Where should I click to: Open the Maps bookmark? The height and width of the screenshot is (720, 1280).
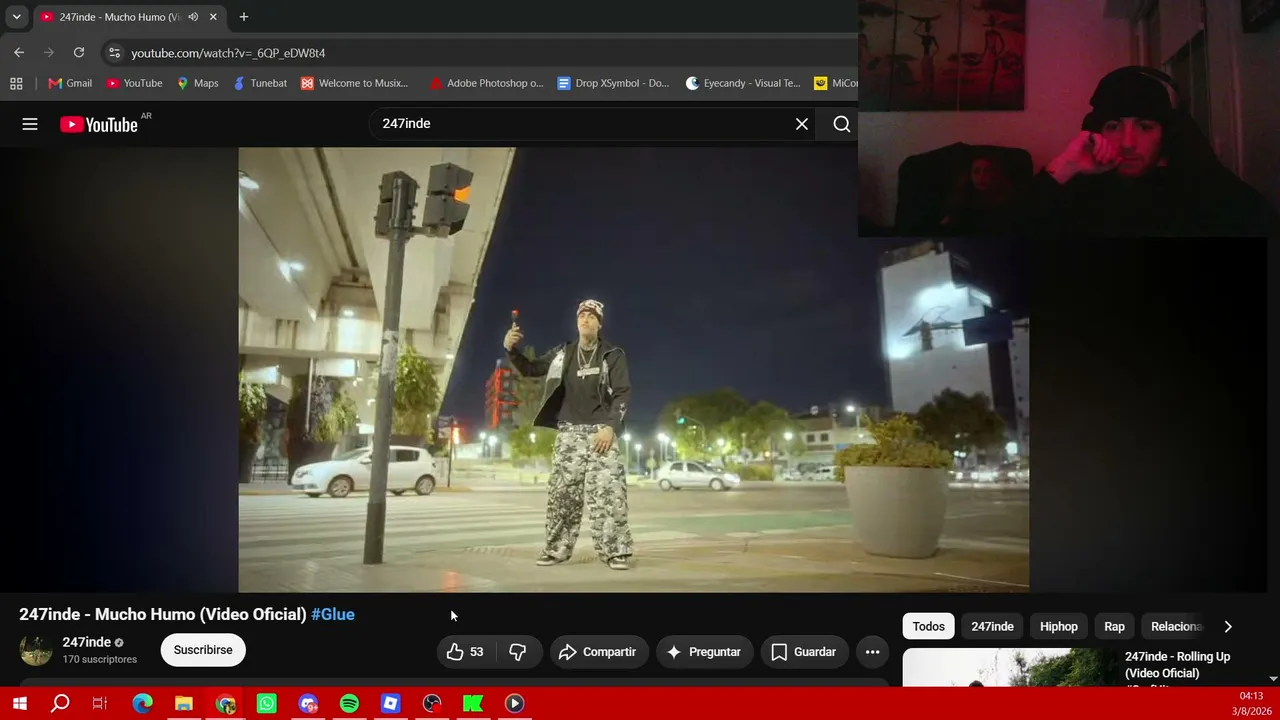(197, 83)
